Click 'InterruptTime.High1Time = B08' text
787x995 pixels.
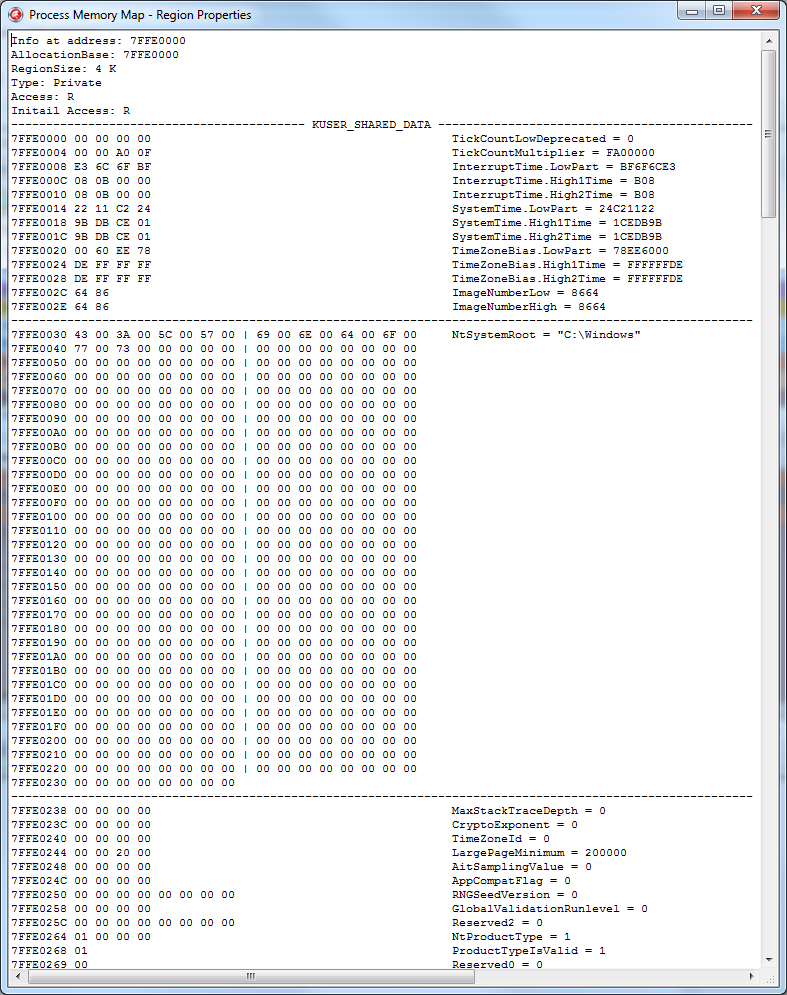click(x=553, y=180)
